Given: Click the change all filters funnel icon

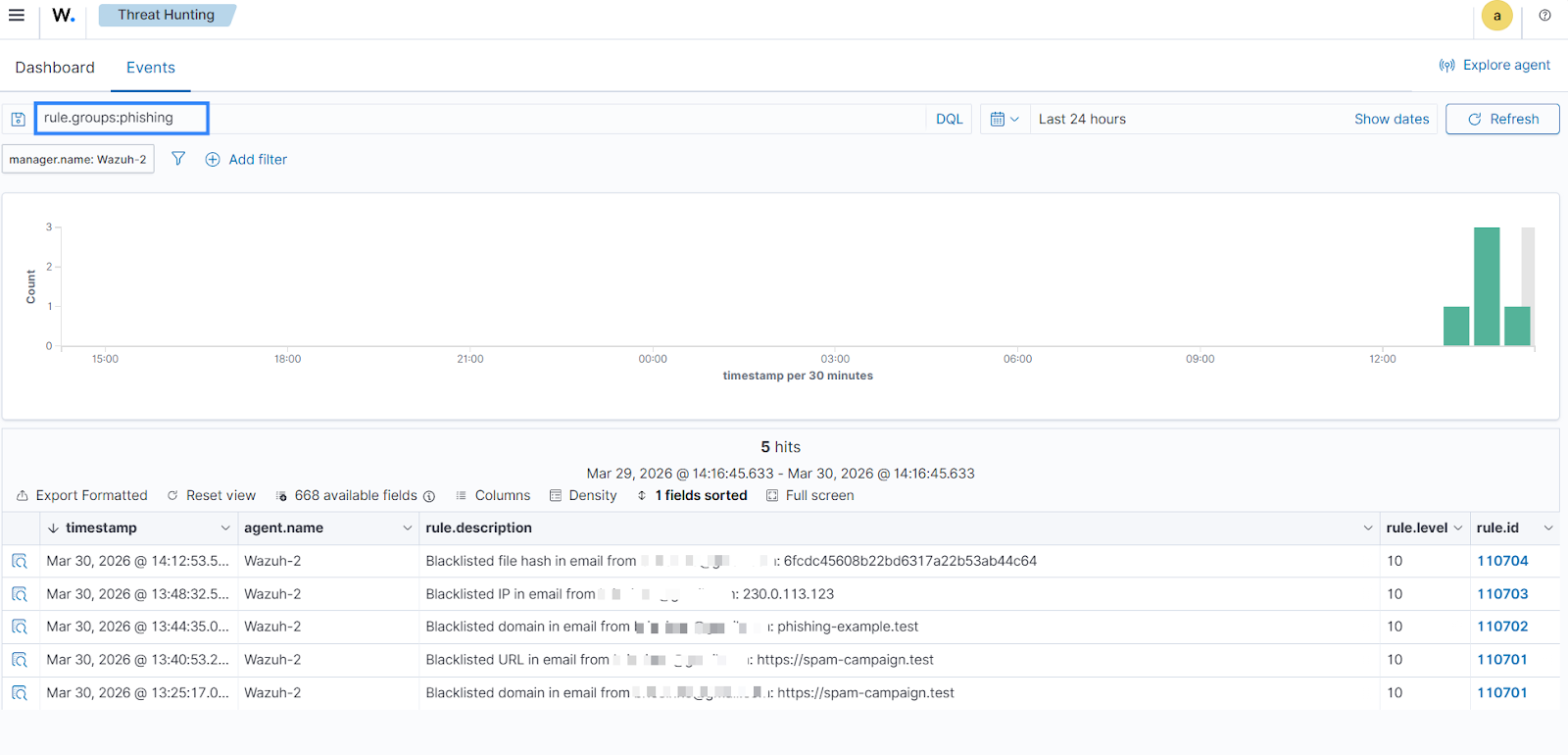Looking at the screenshot, I should click(x=178, y=159).
